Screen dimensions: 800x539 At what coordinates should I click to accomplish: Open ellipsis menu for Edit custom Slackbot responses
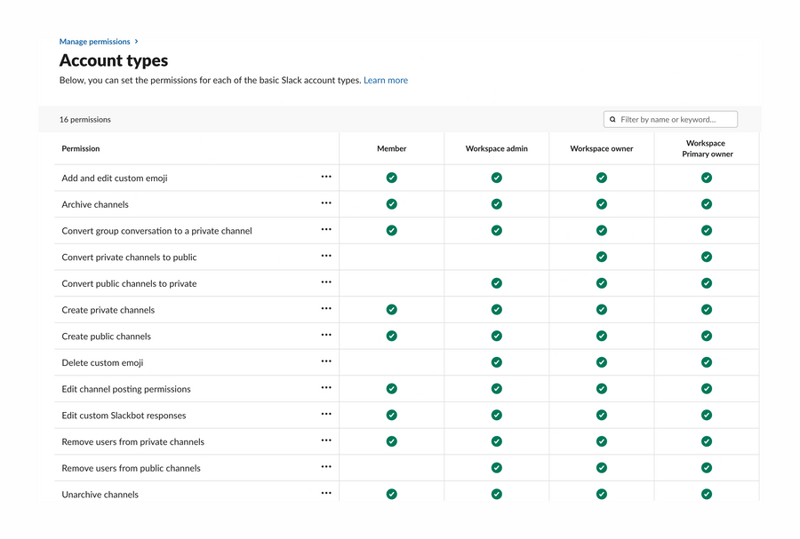326,414
